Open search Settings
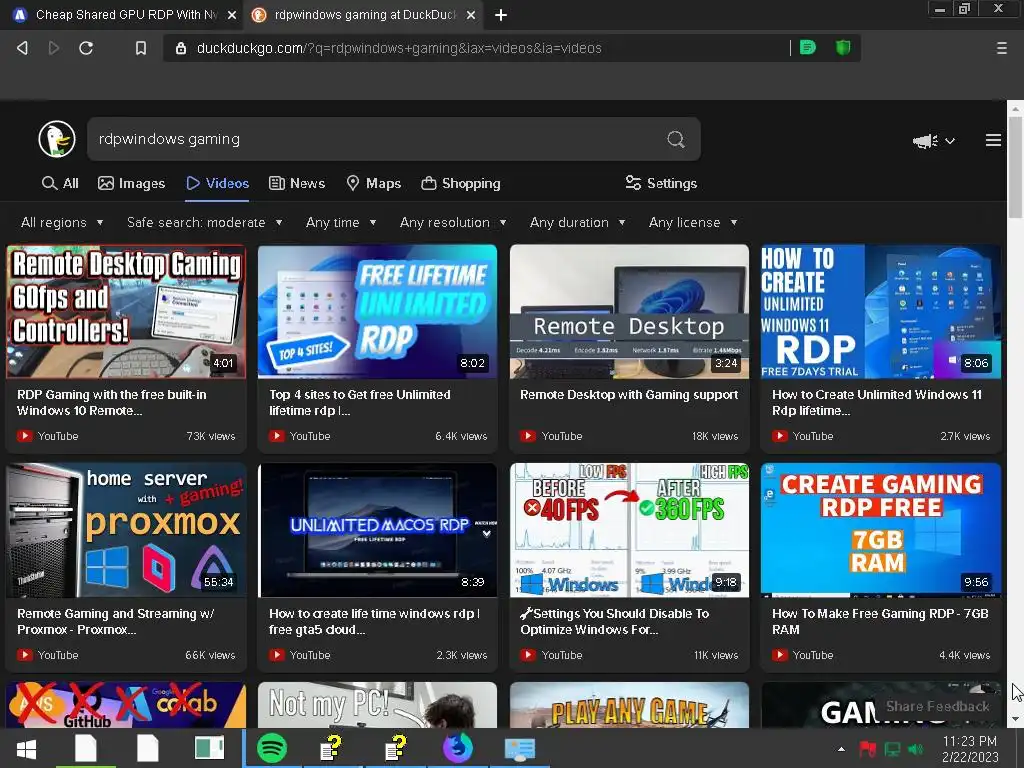 click(661, 184)
